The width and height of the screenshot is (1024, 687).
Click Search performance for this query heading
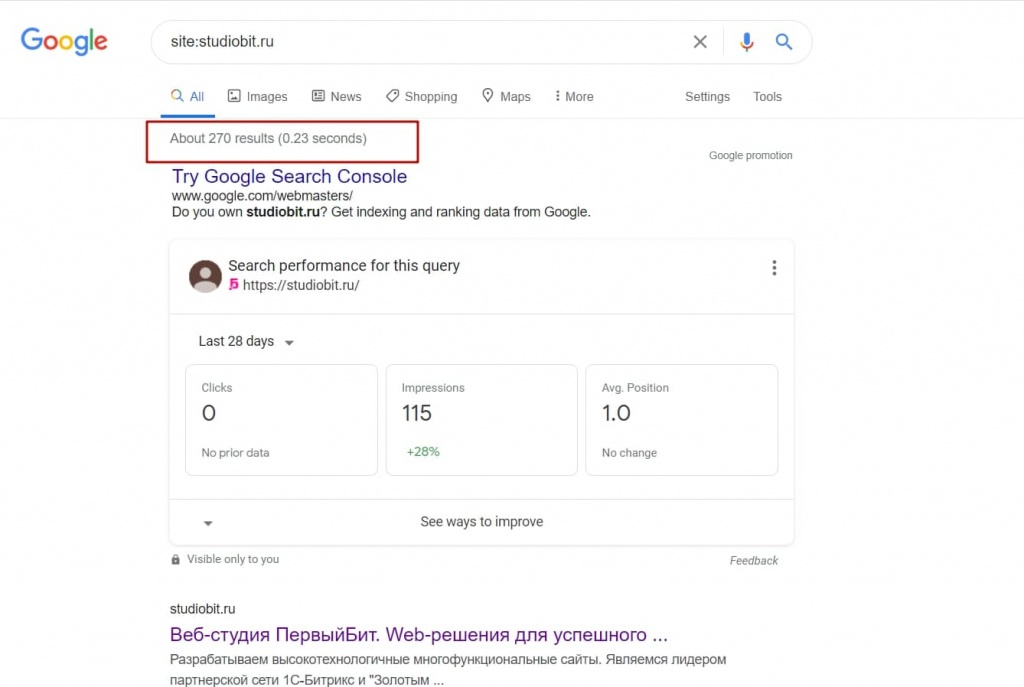click(x=344, y=266)
